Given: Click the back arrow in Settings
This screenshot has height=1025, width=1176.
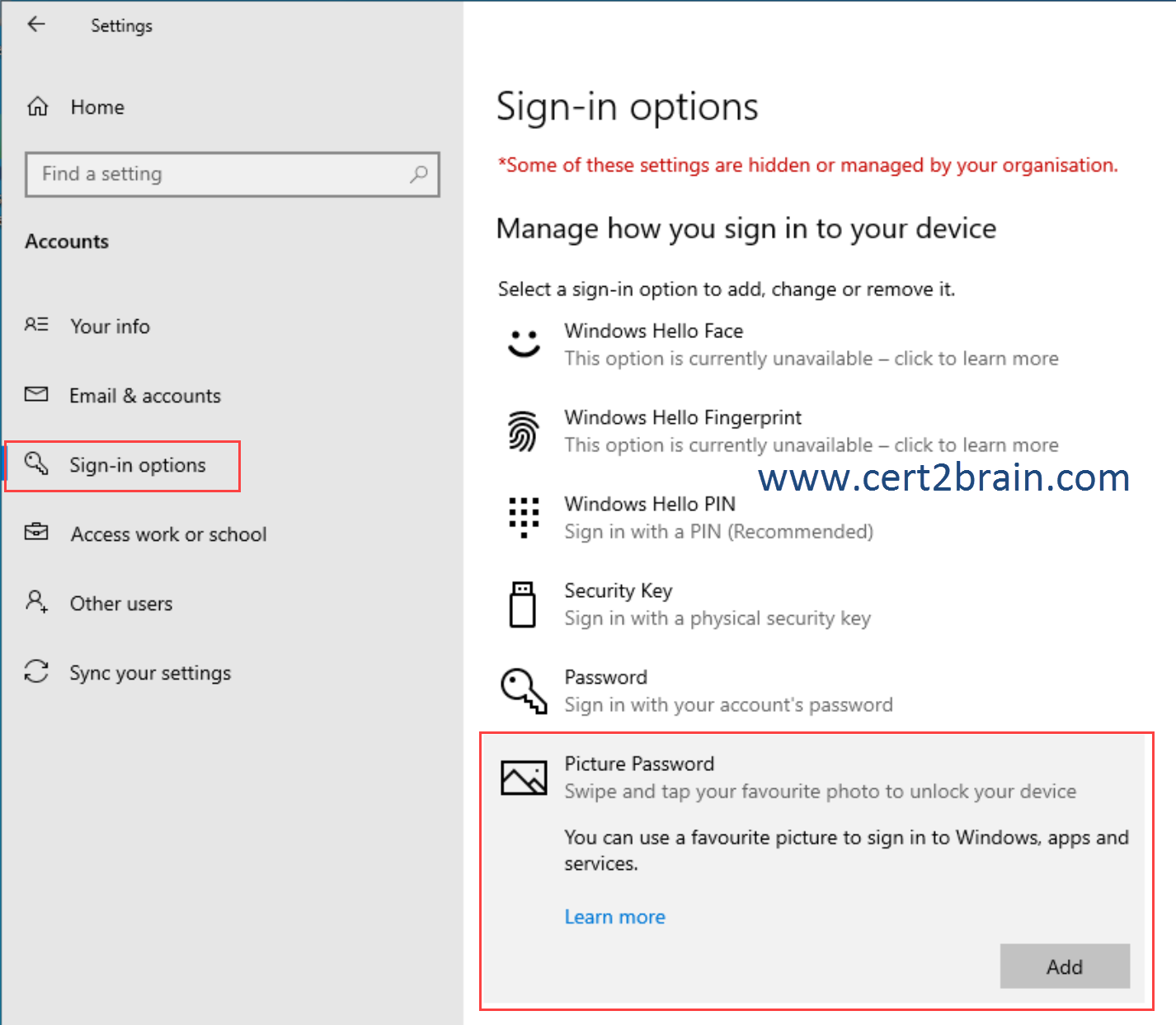Looking at the screenshot, I should click(36, 24).
